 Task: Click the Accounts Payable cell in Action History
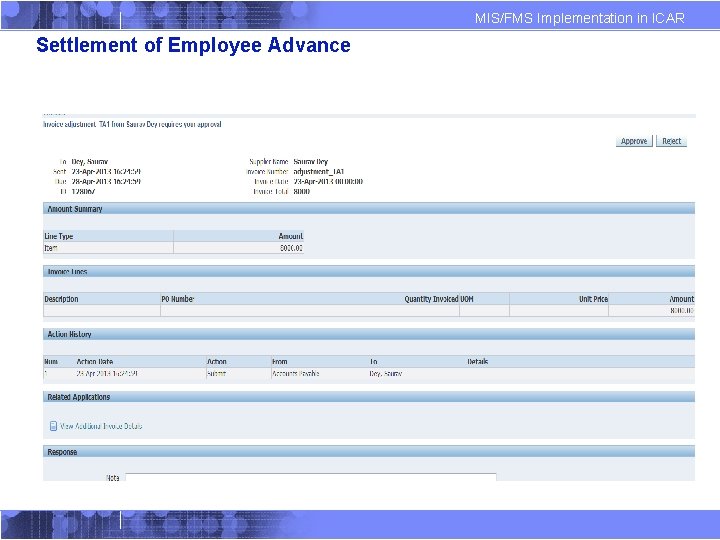coord(295,374)
